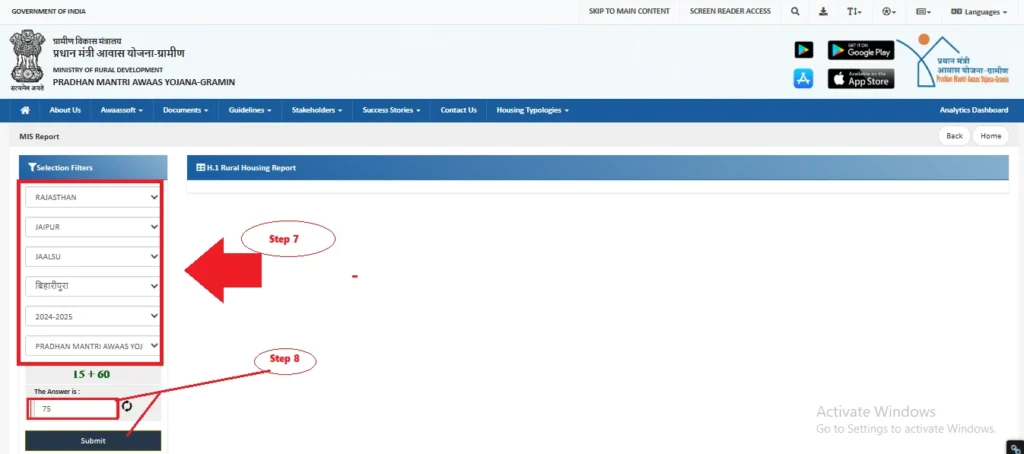Click the table icon beside H.1 Rural Housing Report
The width and height of the screenshot is (1024, 454).
click(201, 168)
